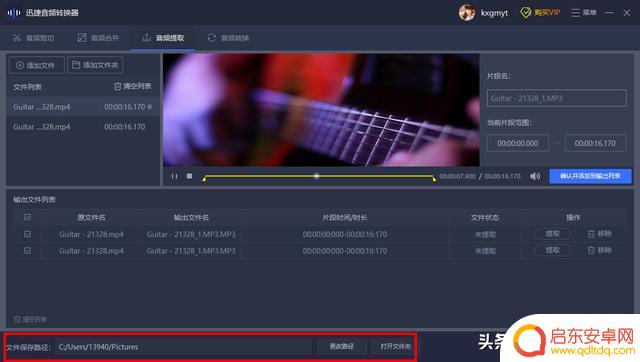Click the app logo waveform icon
Image resolution: width=640 pixels, height=362 pixels.
click(x=14, y=13)
